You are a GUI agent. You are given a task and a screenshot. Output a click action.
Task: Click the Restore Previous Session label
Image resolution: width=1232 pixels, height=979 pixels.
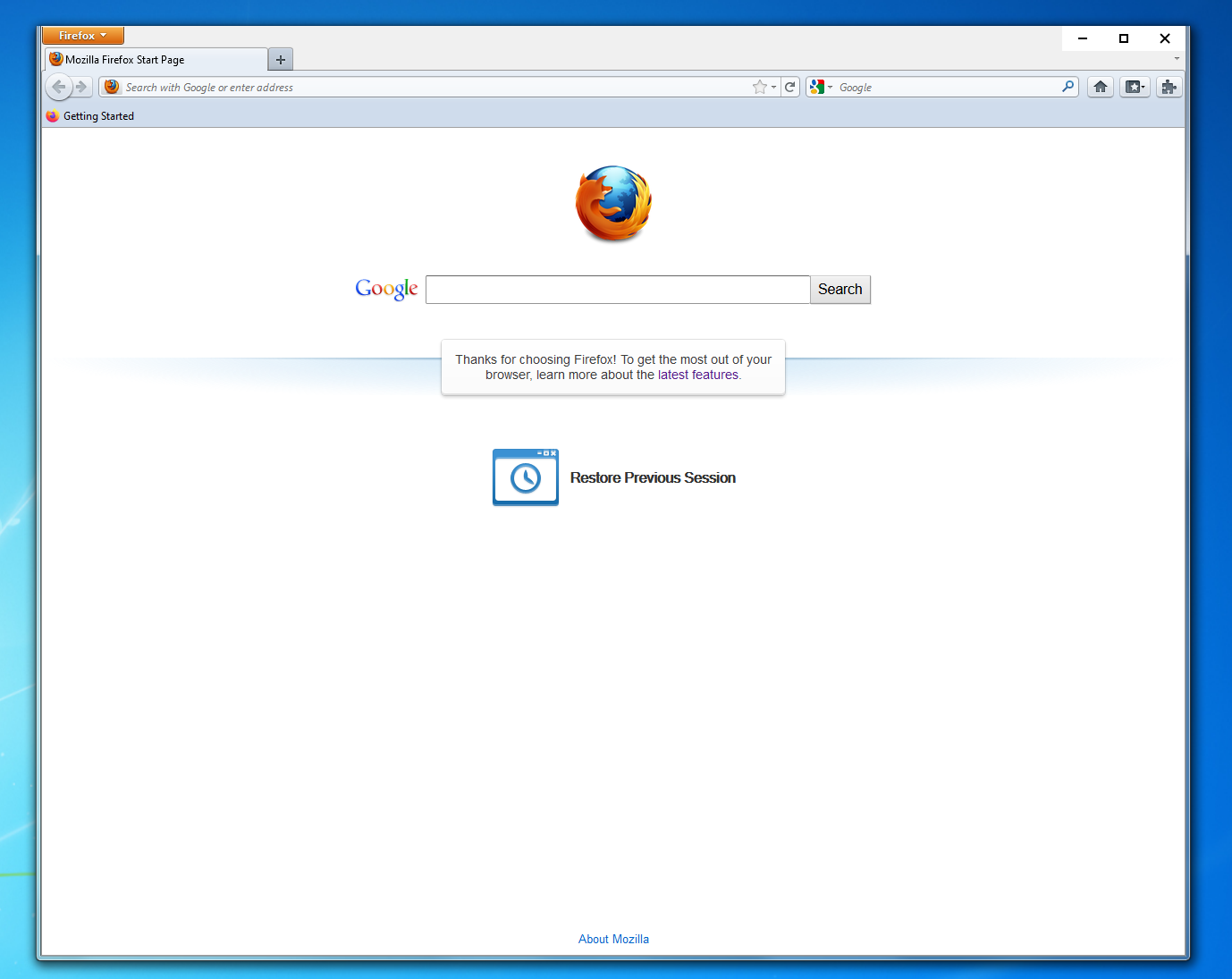(x=653, y=478)
